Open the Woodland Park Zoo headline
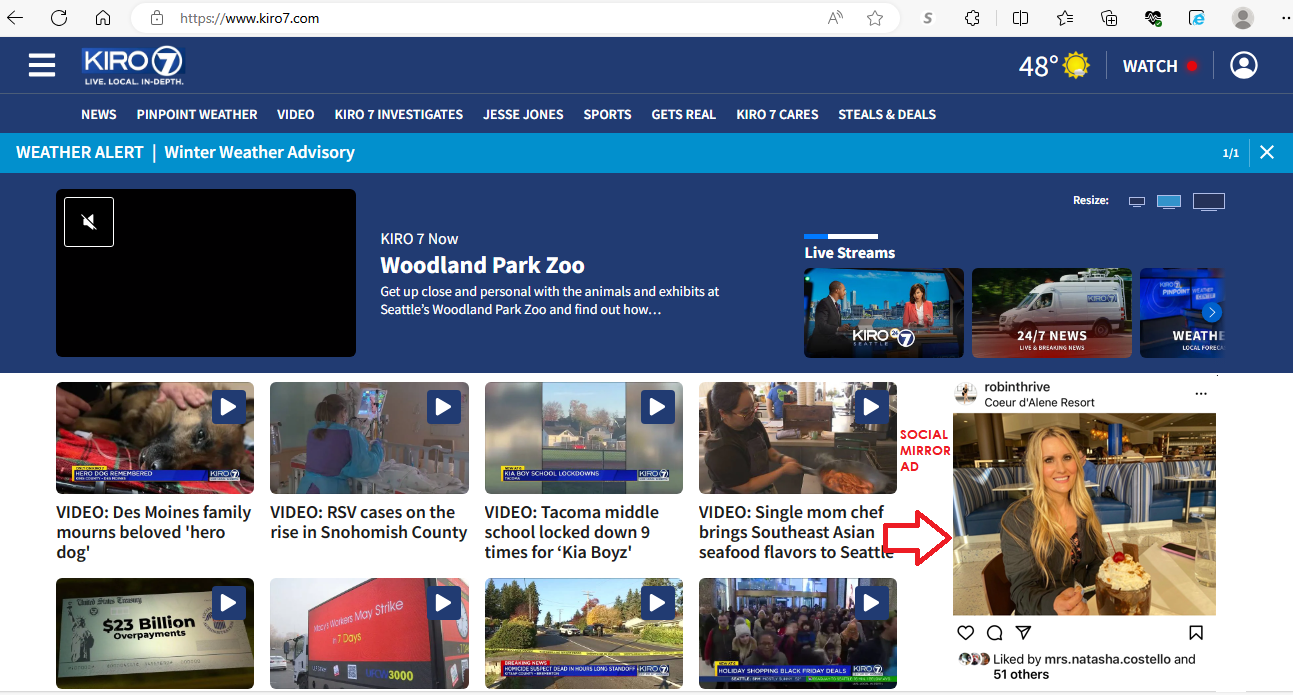 click(482, 265)
